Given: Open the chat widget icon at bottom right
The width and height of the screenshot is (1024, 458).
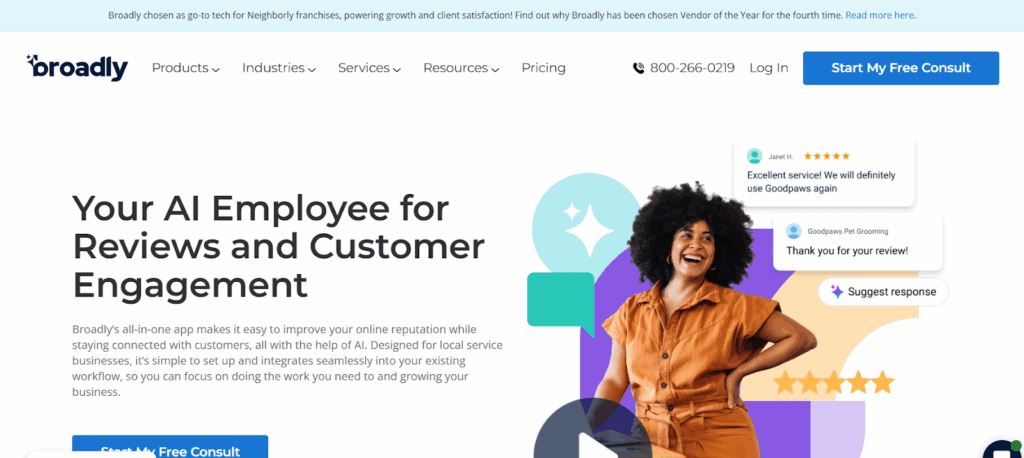Looking at the screenshot, I should point(1004,450).
